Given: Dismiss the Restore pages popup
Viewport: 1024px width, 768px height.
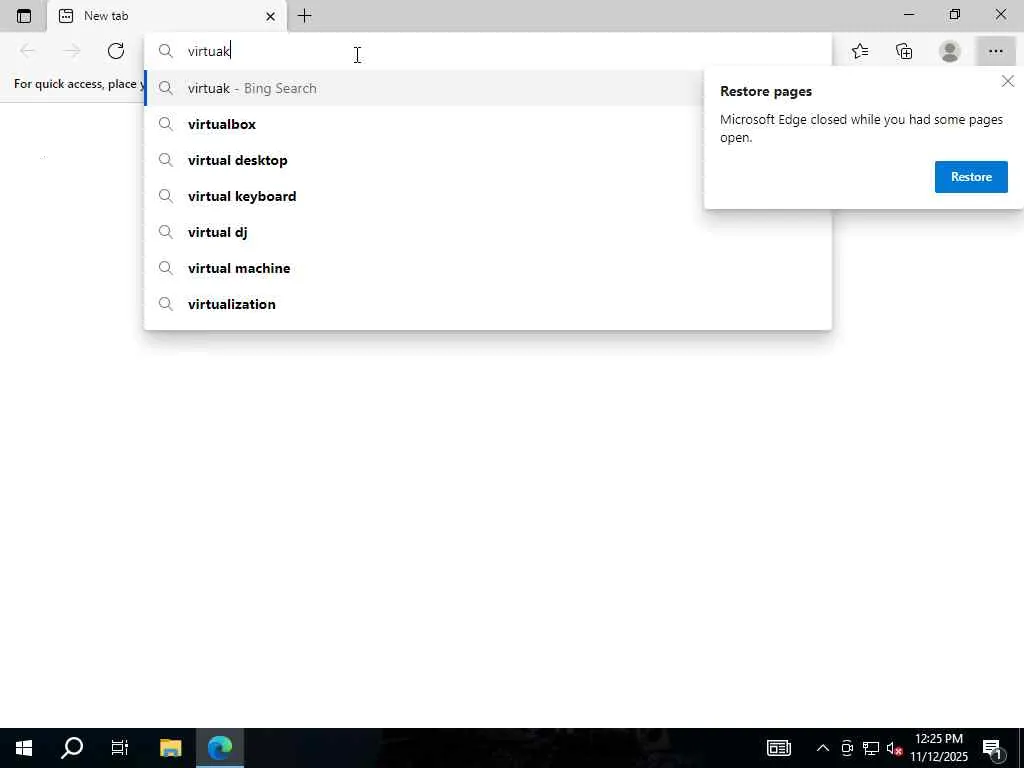Looking at the screenshot, I should coord(1008,81).
